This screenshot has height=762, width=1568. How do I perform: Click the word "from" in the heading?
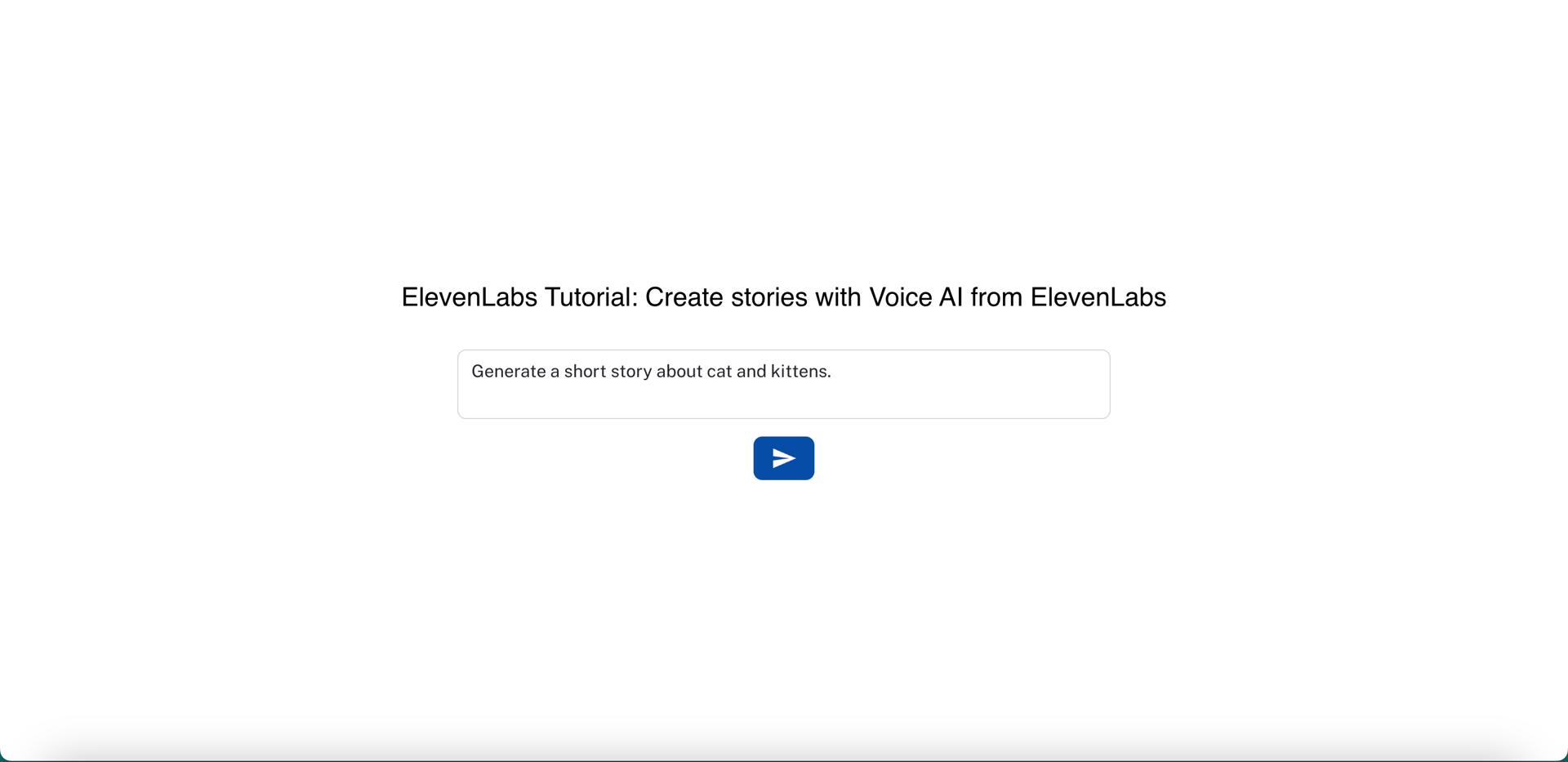(996, 297)
